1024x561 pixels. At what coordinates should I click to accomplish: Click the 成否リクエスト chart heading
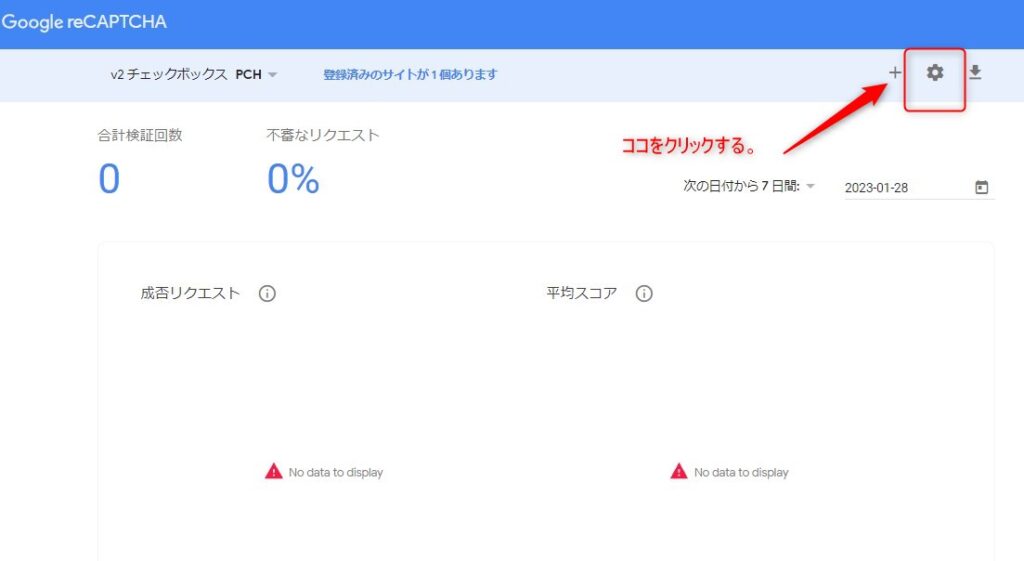point(190,293)
